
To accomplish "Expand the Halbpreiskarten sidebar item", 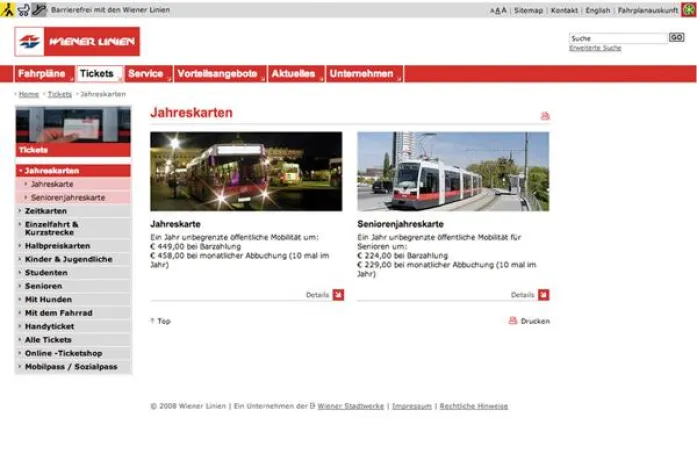I will click(73, 246).
